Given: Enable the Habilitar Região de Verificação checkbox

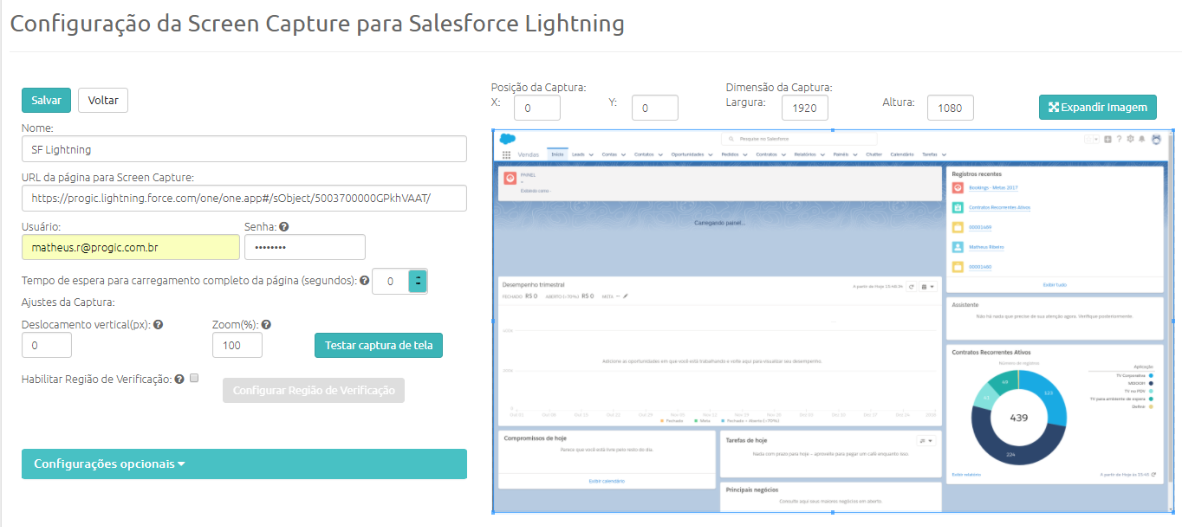Looking at the screenshot, I should [194, 378].
